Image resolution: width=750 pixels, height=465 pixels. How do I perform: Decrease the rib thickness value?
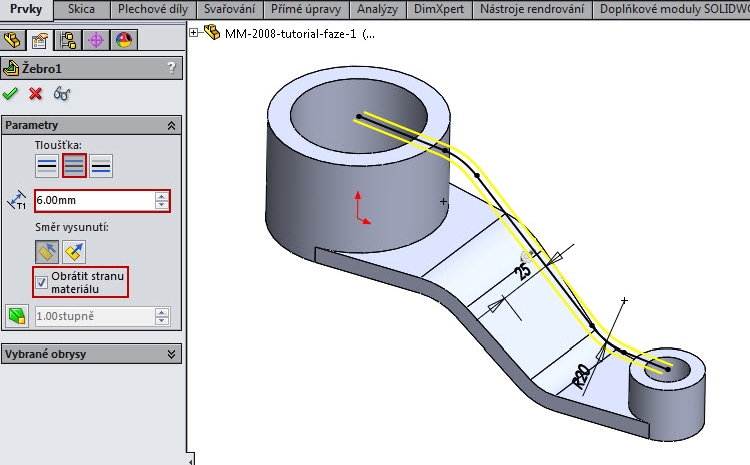(162, 205)
